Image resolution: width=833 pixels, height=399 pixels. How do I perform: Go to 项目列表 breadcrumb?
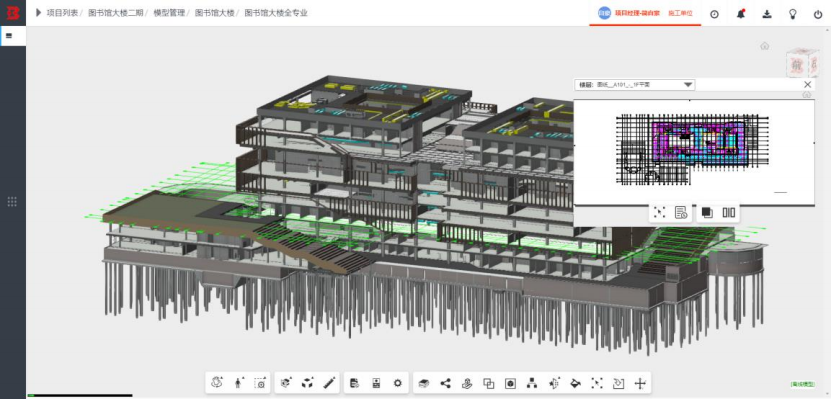[x=62, y=13]
